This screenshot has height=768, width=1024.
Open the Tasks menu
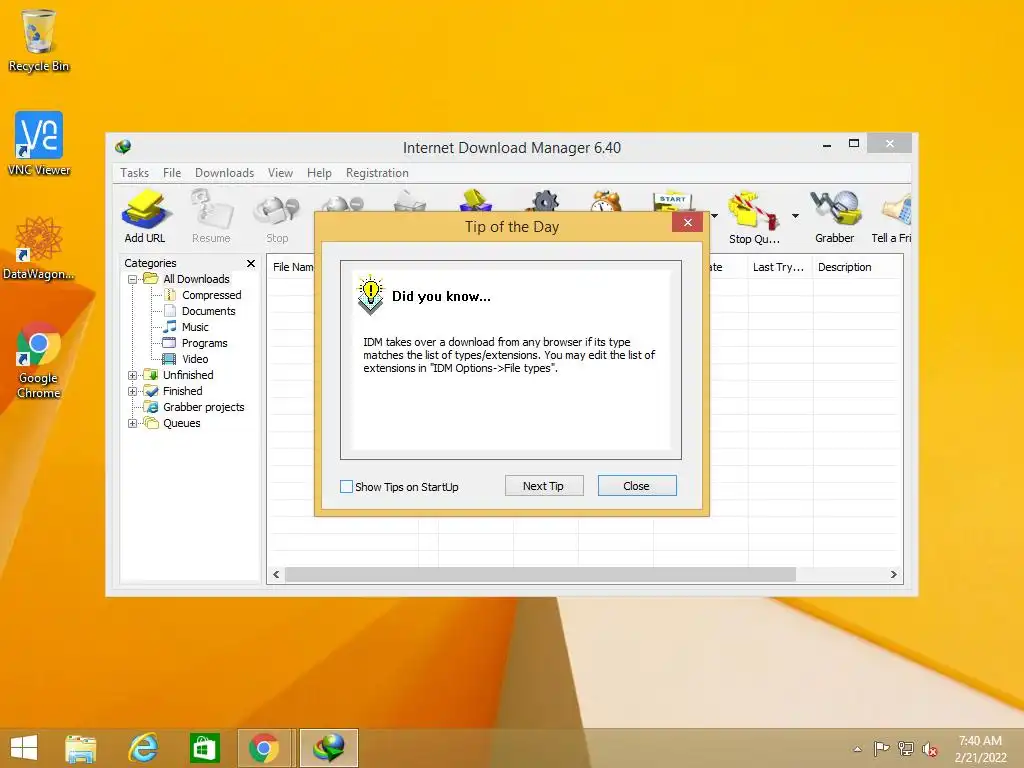[135, 173]
